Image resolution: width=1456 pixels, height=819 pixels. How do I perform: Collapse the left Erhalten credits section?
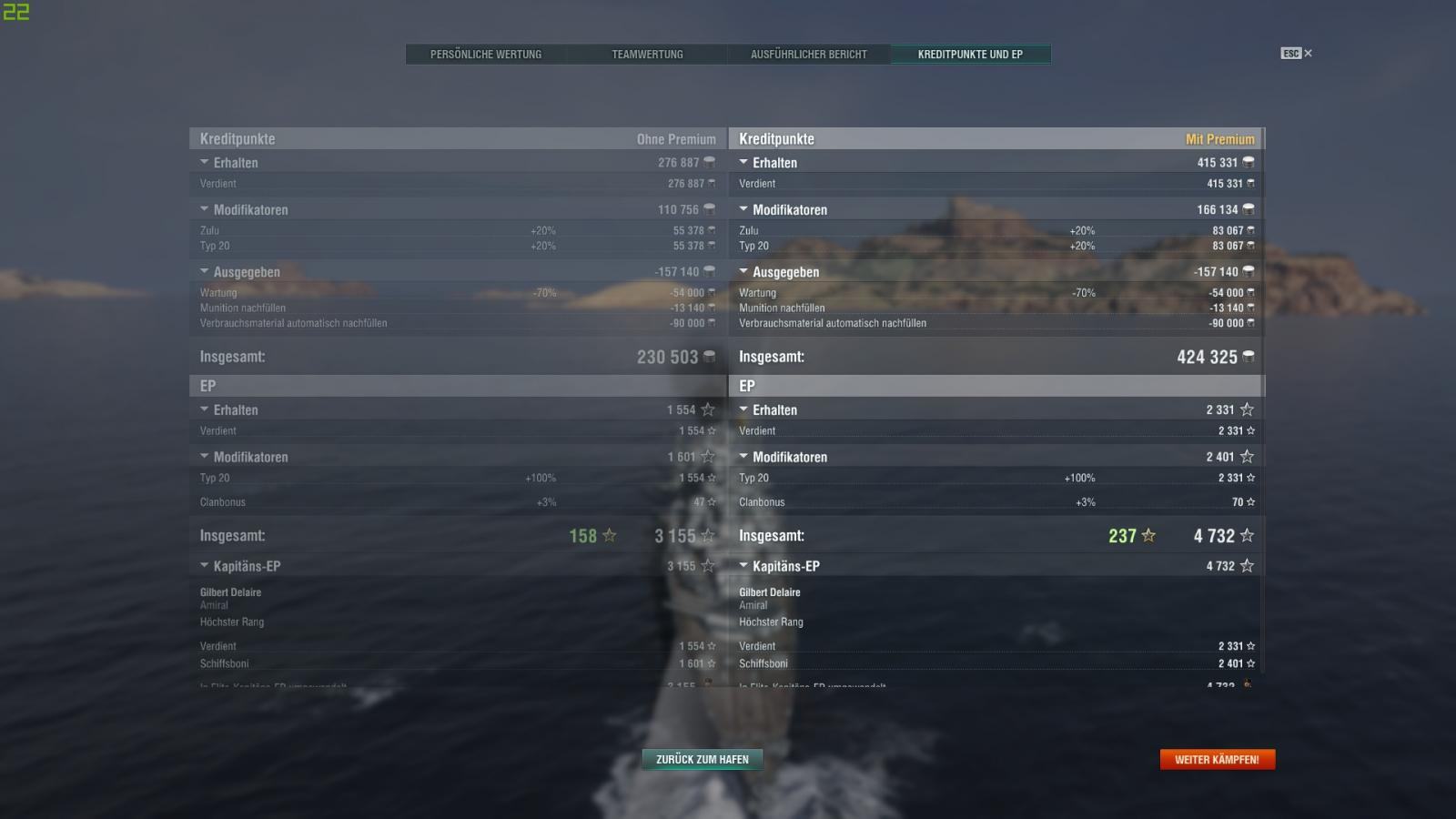[205, 162]
